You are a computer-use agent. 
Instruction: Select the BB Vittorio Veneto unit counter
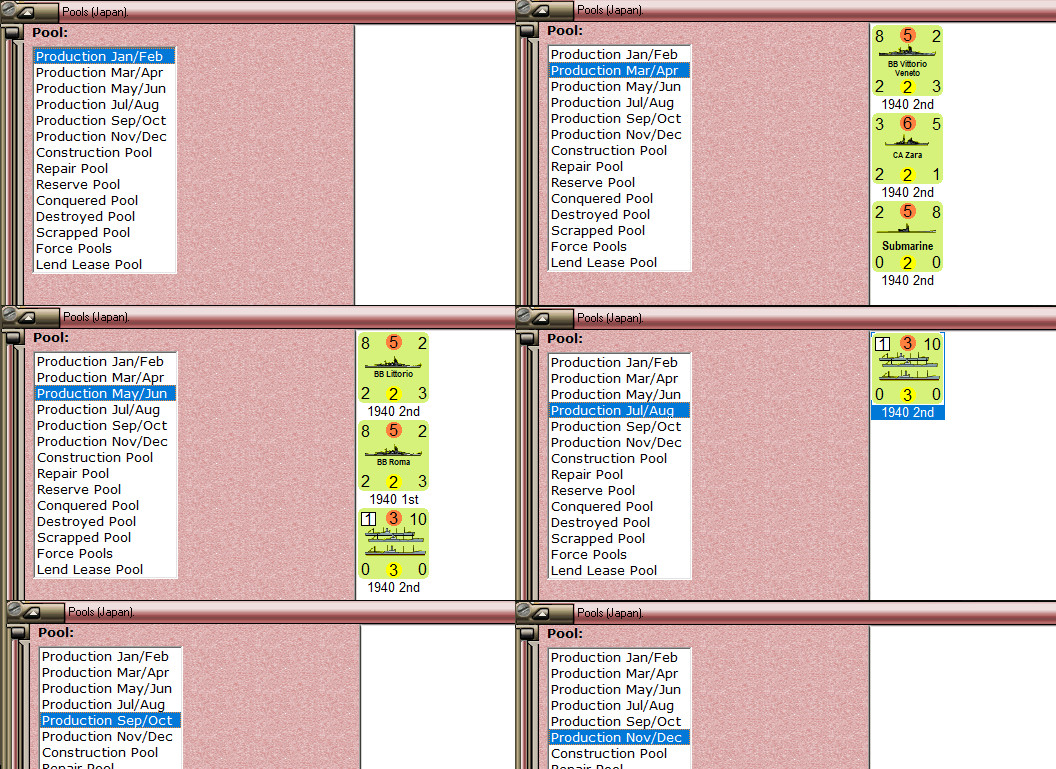pos(907,61)
